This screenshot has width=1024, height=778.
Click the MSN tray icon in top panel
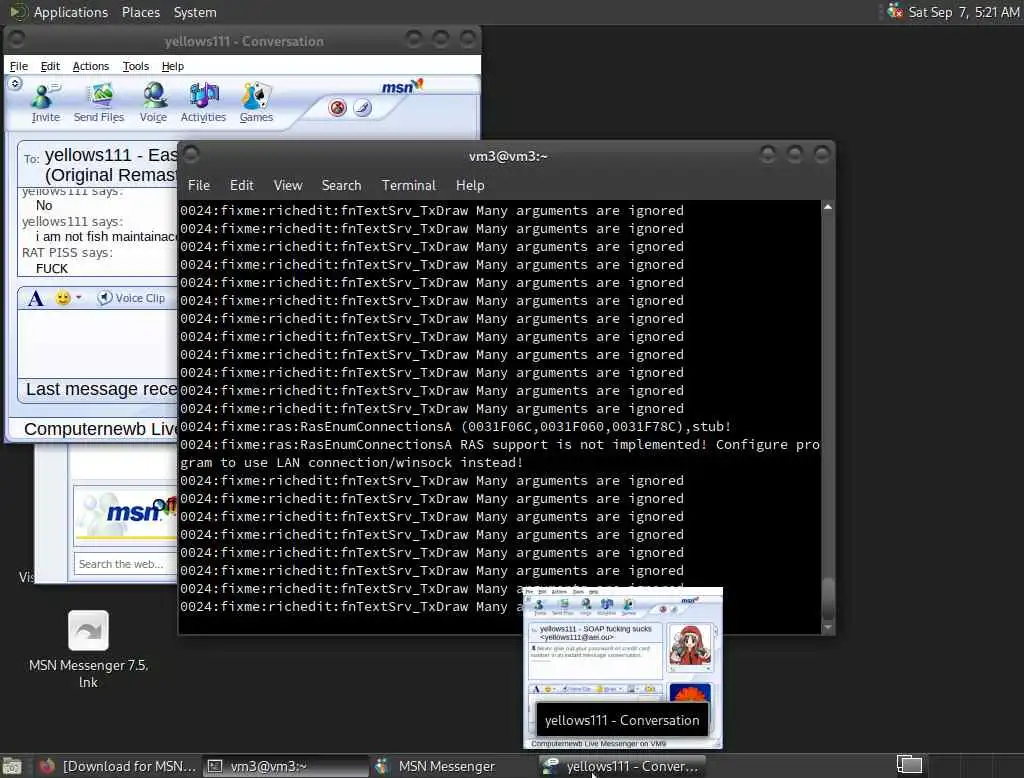(895, 12)
